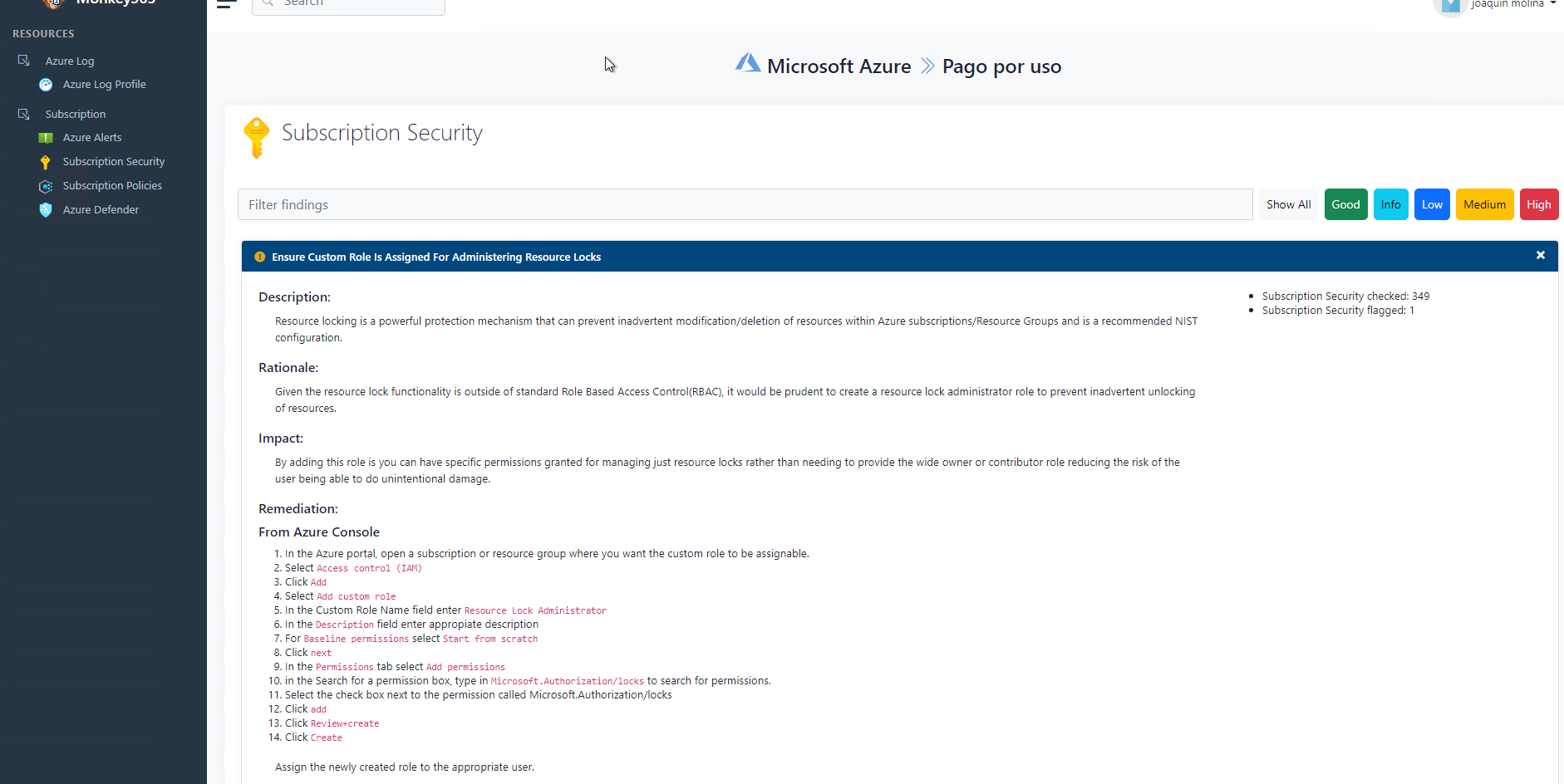Close the resource locks finding panel

pos(1540,256)
